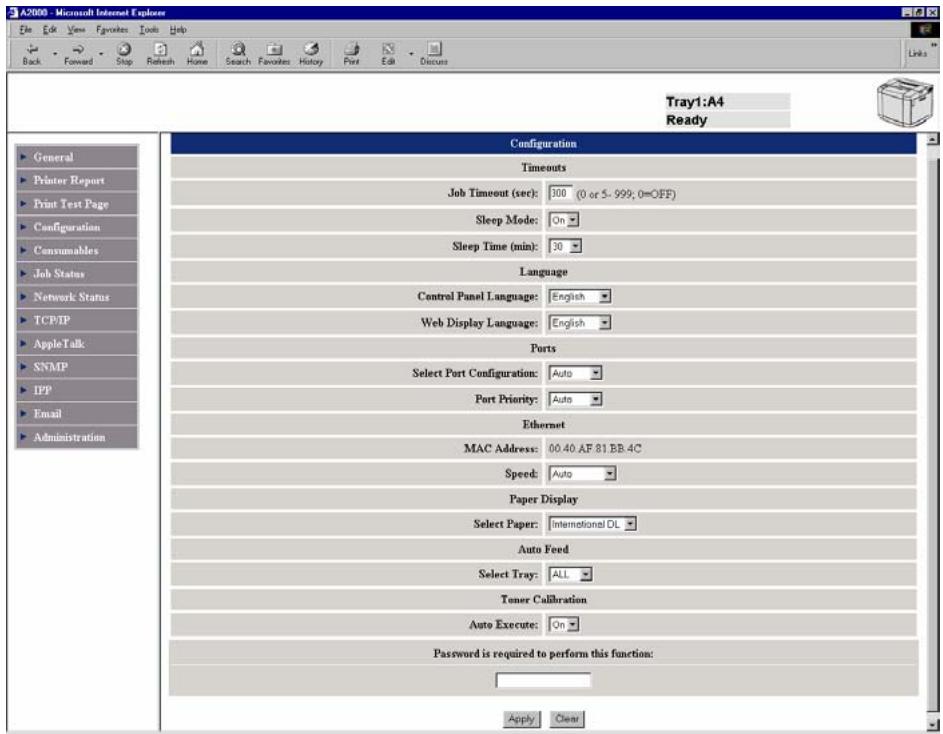The width and height of the screenshot is (943, 734).
Task: Open IPP settings in sidebar
Action: 77,390
